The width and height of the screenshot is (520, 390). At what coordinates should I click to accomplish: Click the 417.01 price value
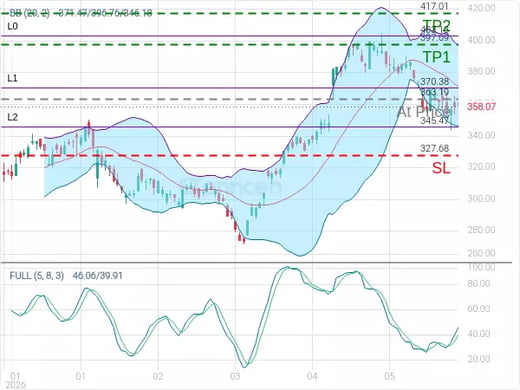point(434,6)
